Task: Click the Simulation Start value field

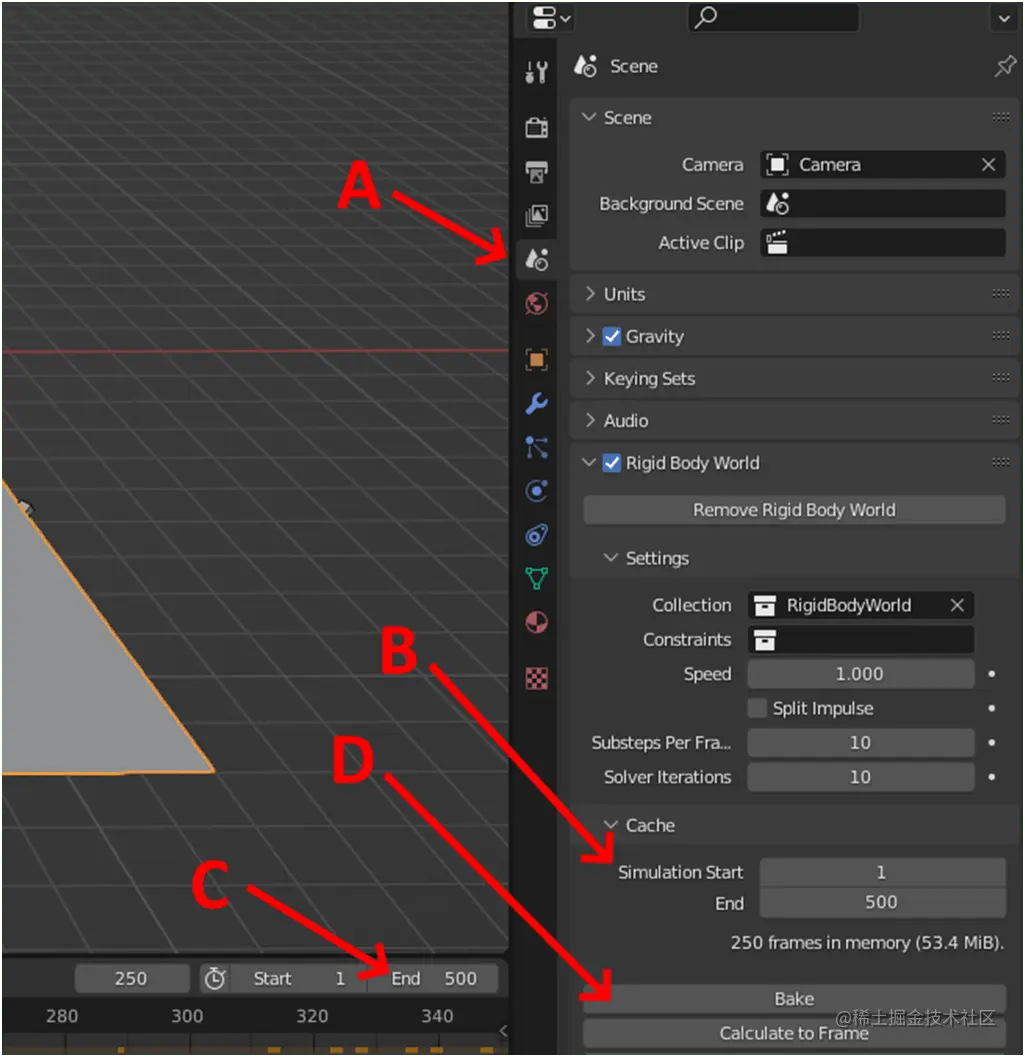Action: pos(881,871)
